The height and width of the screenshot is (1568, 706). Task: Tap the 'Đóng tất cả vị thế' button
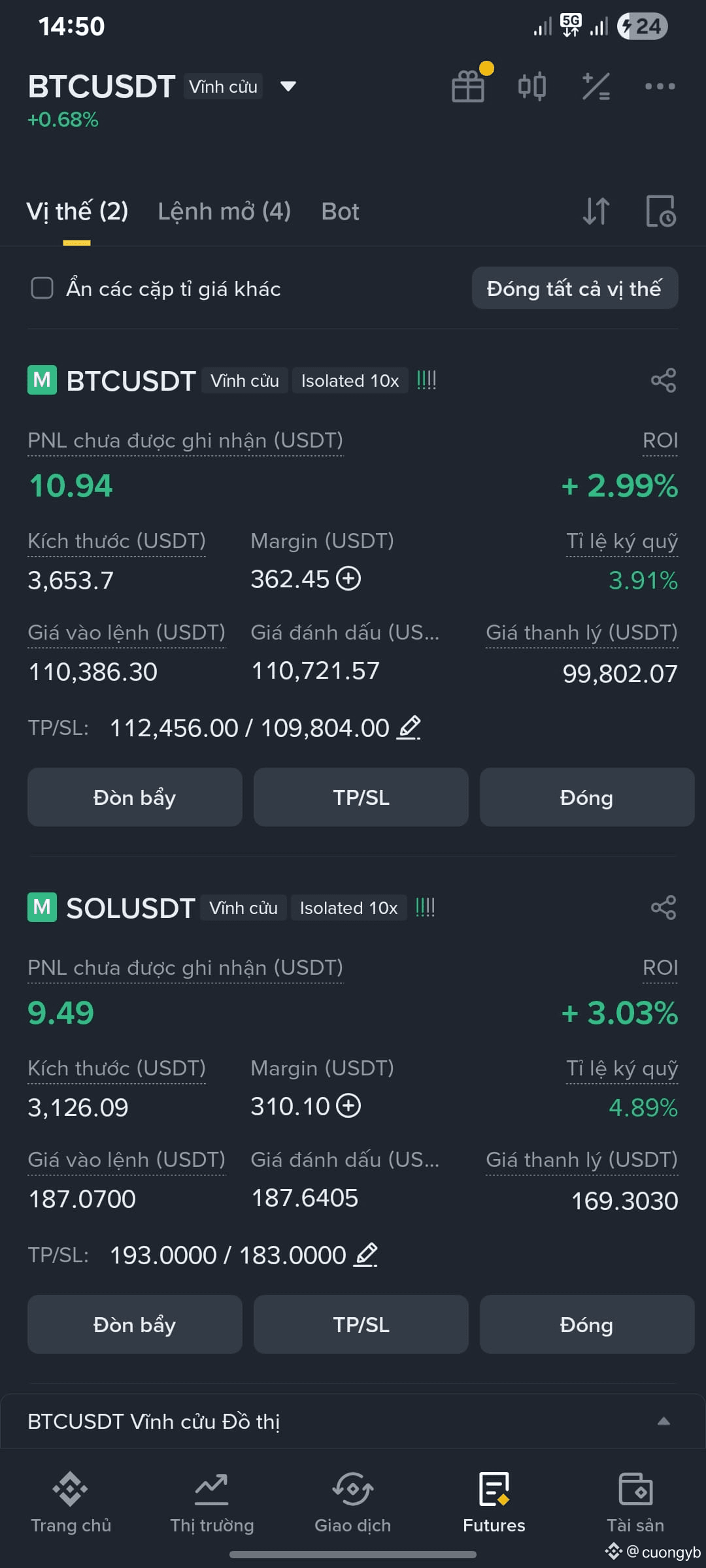(x=575, y=288)
